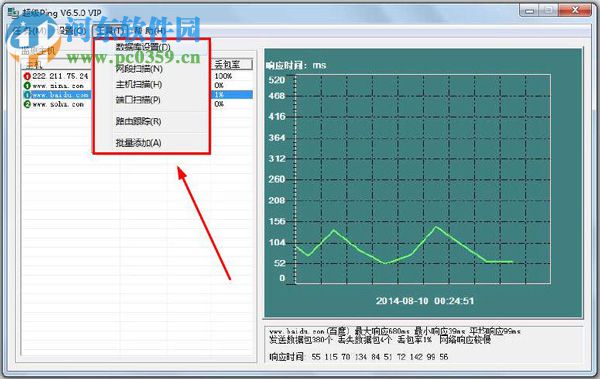Choose 批量添加(A) menu entry

[139, 143]
